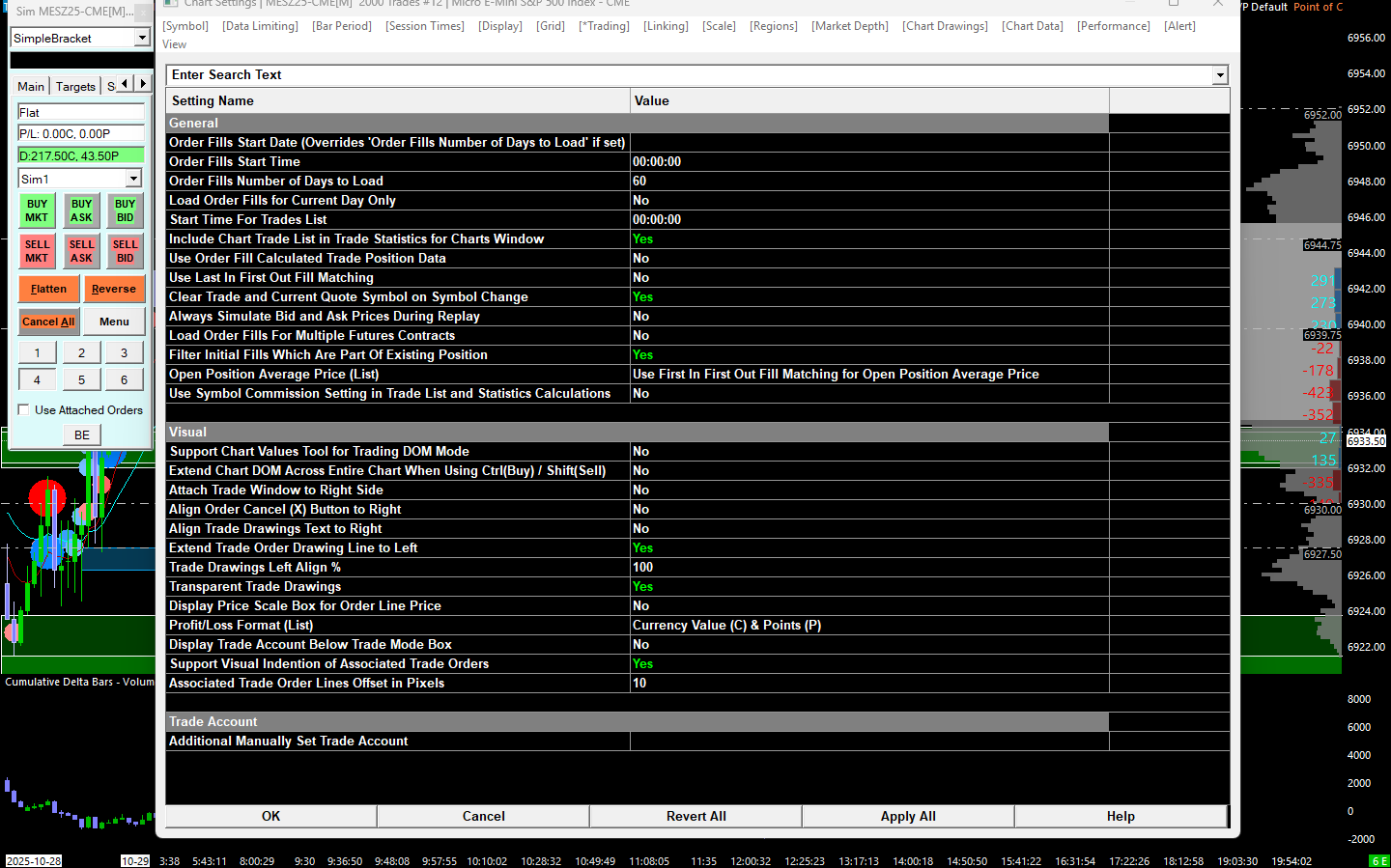Click the Setting Name column header
Viewport: 1391px width, 868px height.
398,100
